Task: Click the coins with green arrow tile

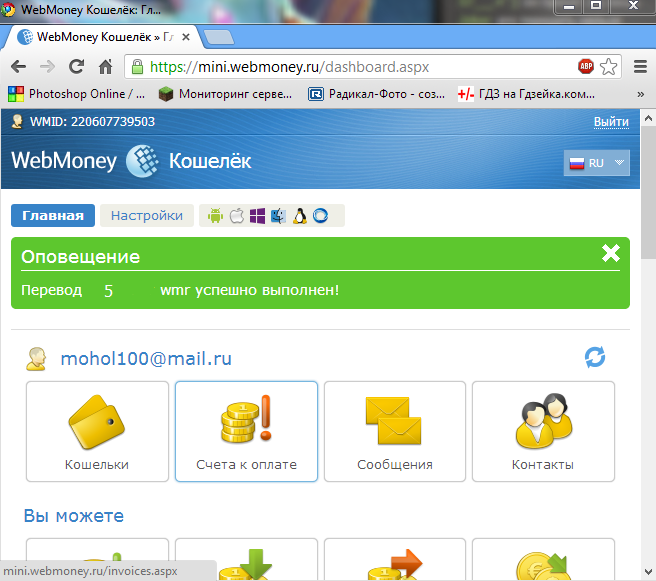Action: point(246,559)
